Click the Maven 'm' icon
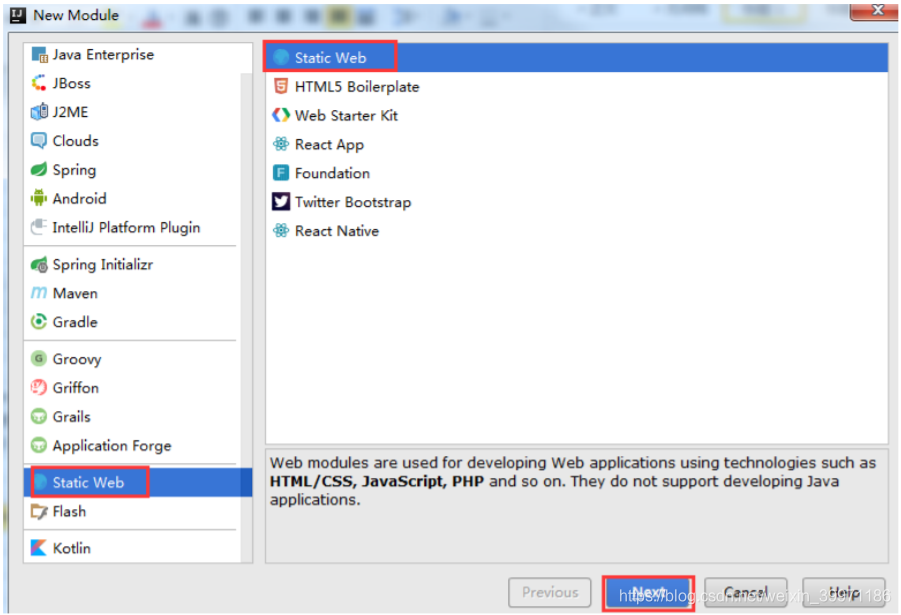The width and height of the screenshot is (901, 615). click(x=39, y=293)
